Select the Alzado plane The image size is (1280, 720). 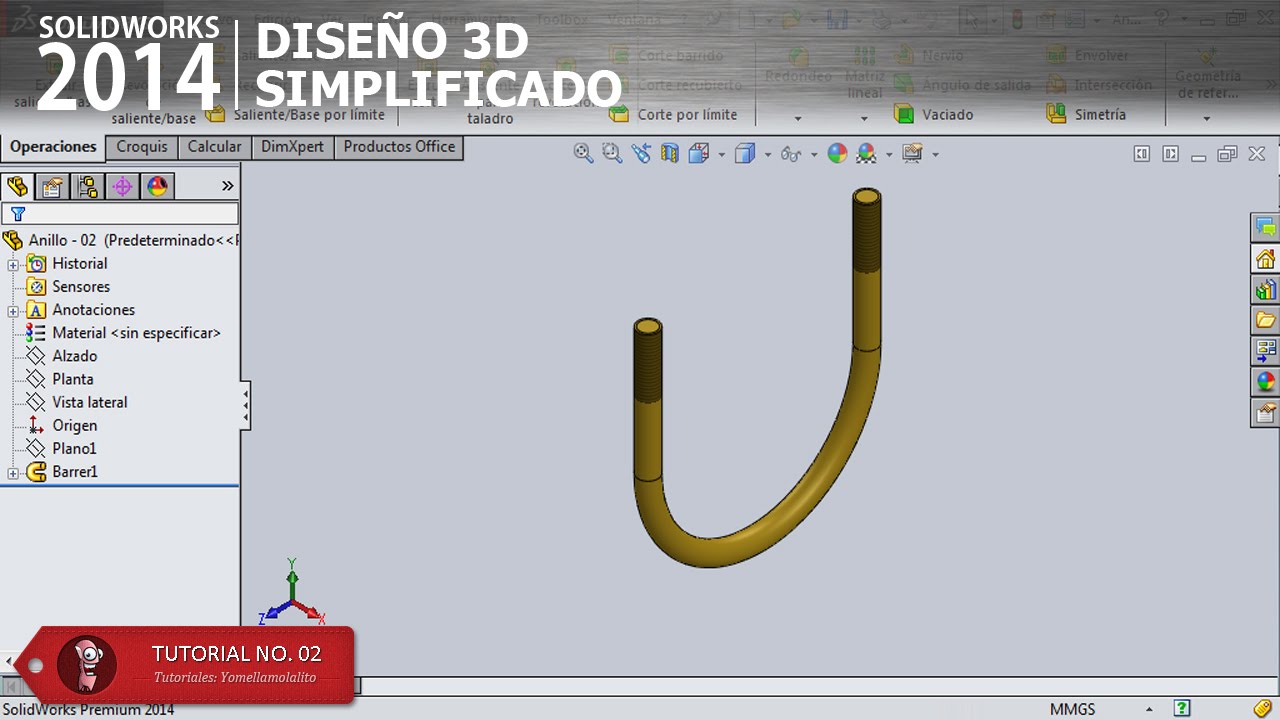74,356
